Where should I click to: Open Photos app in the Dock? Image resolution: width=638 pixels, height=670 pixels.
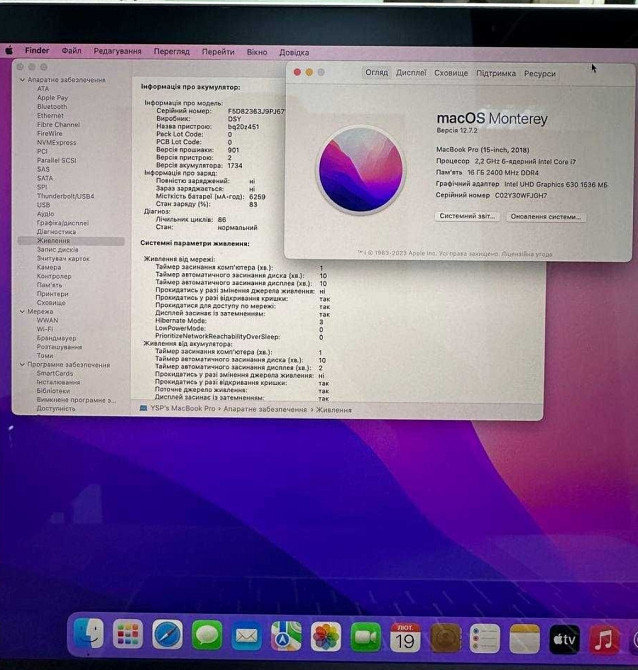click(326, 637)
